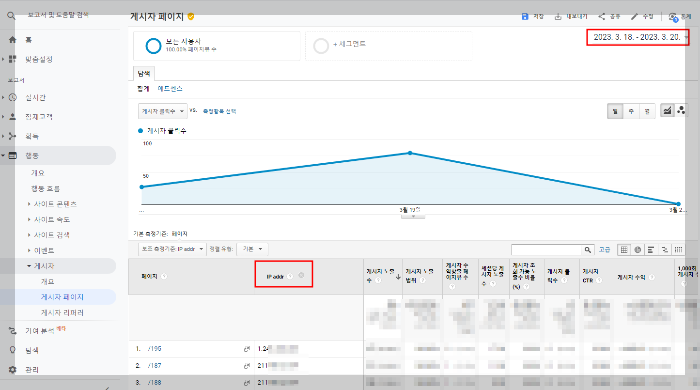Click Select a metric (측정항목 선택) link

220,111
